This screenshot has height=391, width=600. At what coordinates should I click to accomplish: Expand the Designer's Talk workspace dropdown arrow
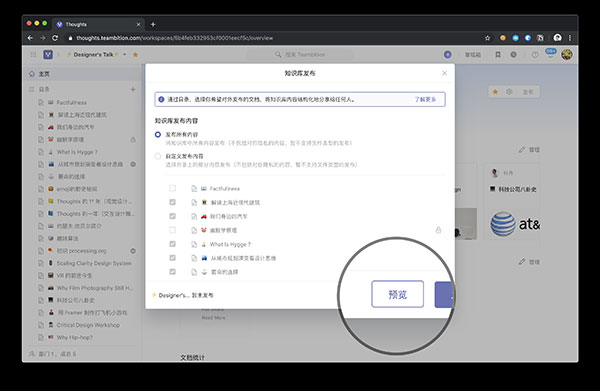[x=124, y=55]
